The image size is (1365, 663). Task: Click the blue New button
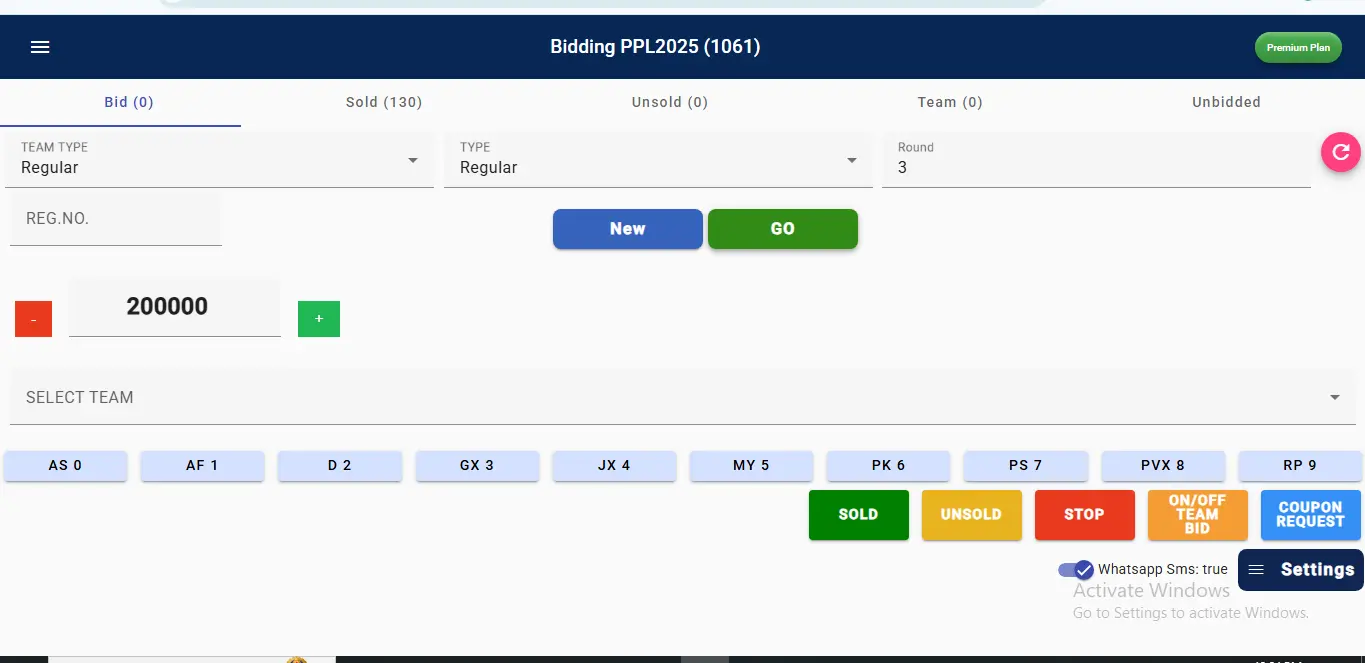tap(627, 229)
